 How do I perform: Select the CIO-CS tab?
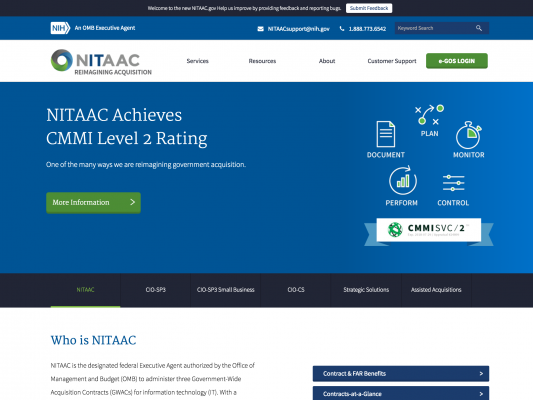pyautogui.click(x=296, y=290)
